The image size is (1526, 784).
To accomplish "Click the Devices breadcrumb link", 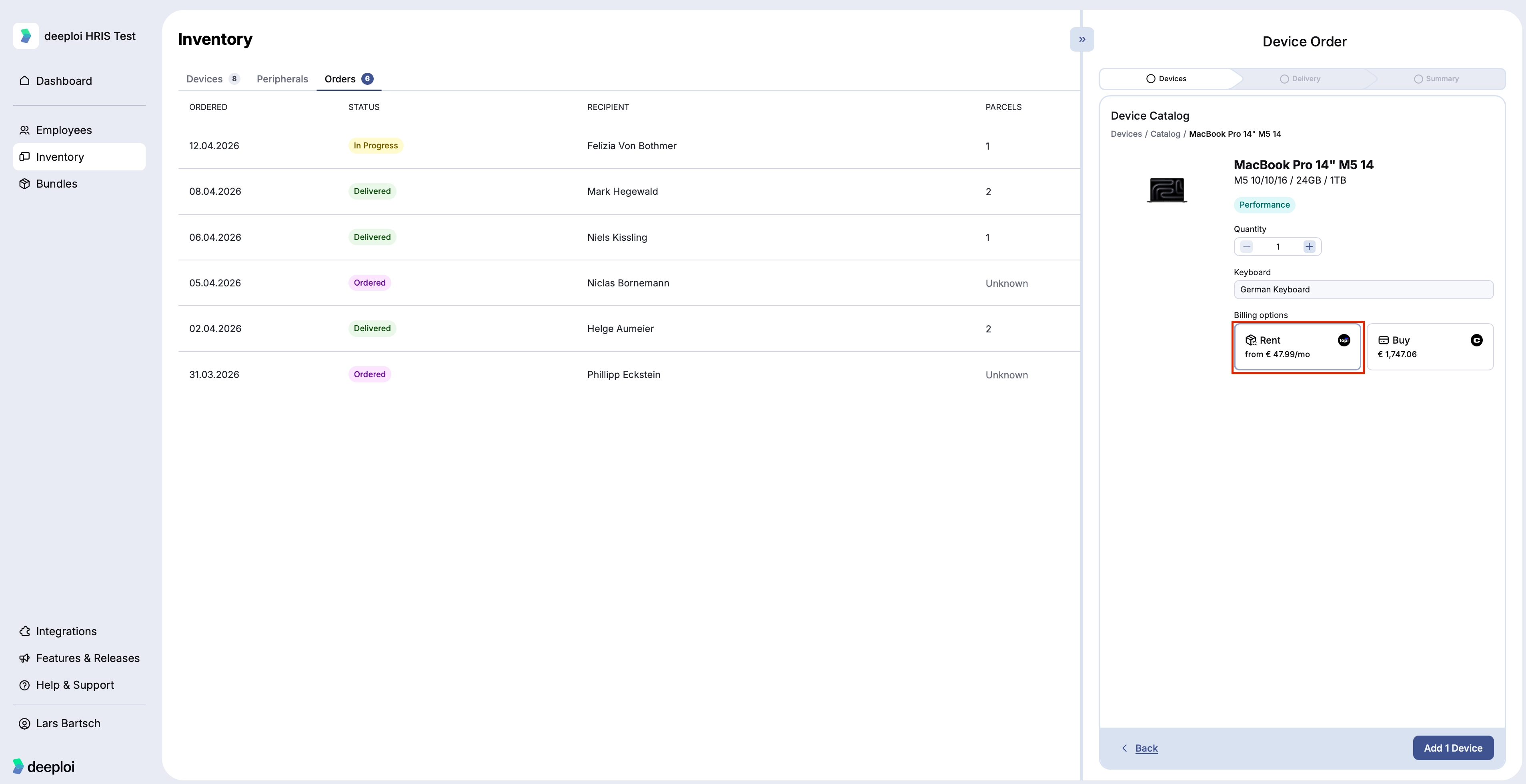I will click(1126, 134).
